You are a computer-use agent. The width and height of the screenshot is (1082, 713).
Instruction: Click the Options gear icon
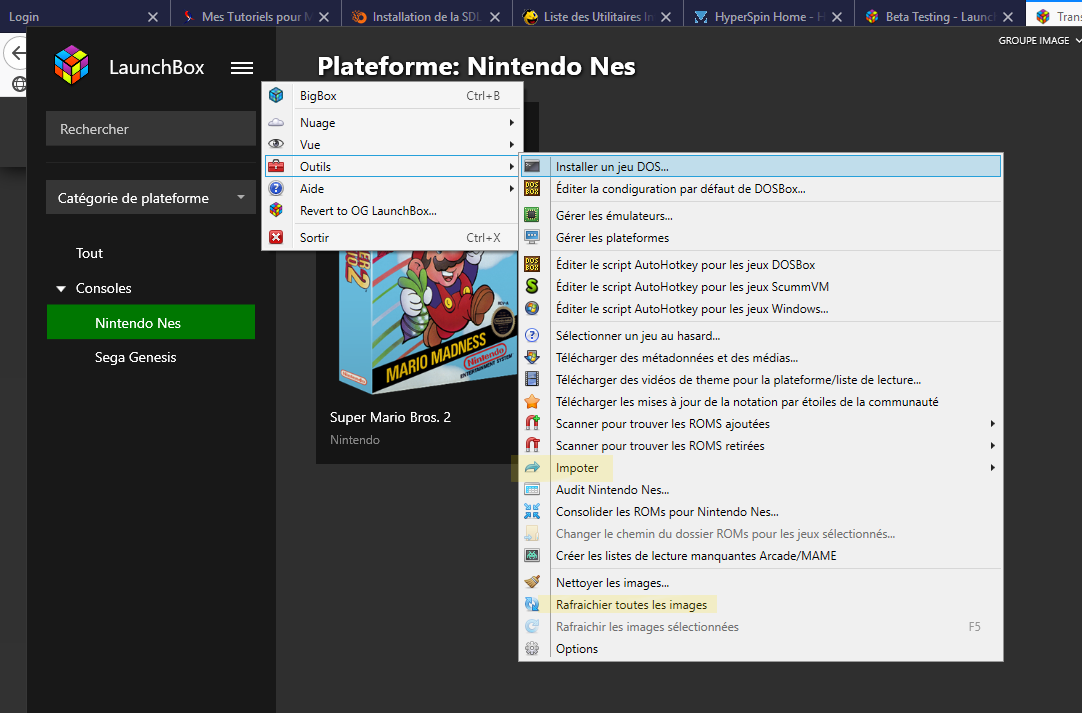[532, 649]
